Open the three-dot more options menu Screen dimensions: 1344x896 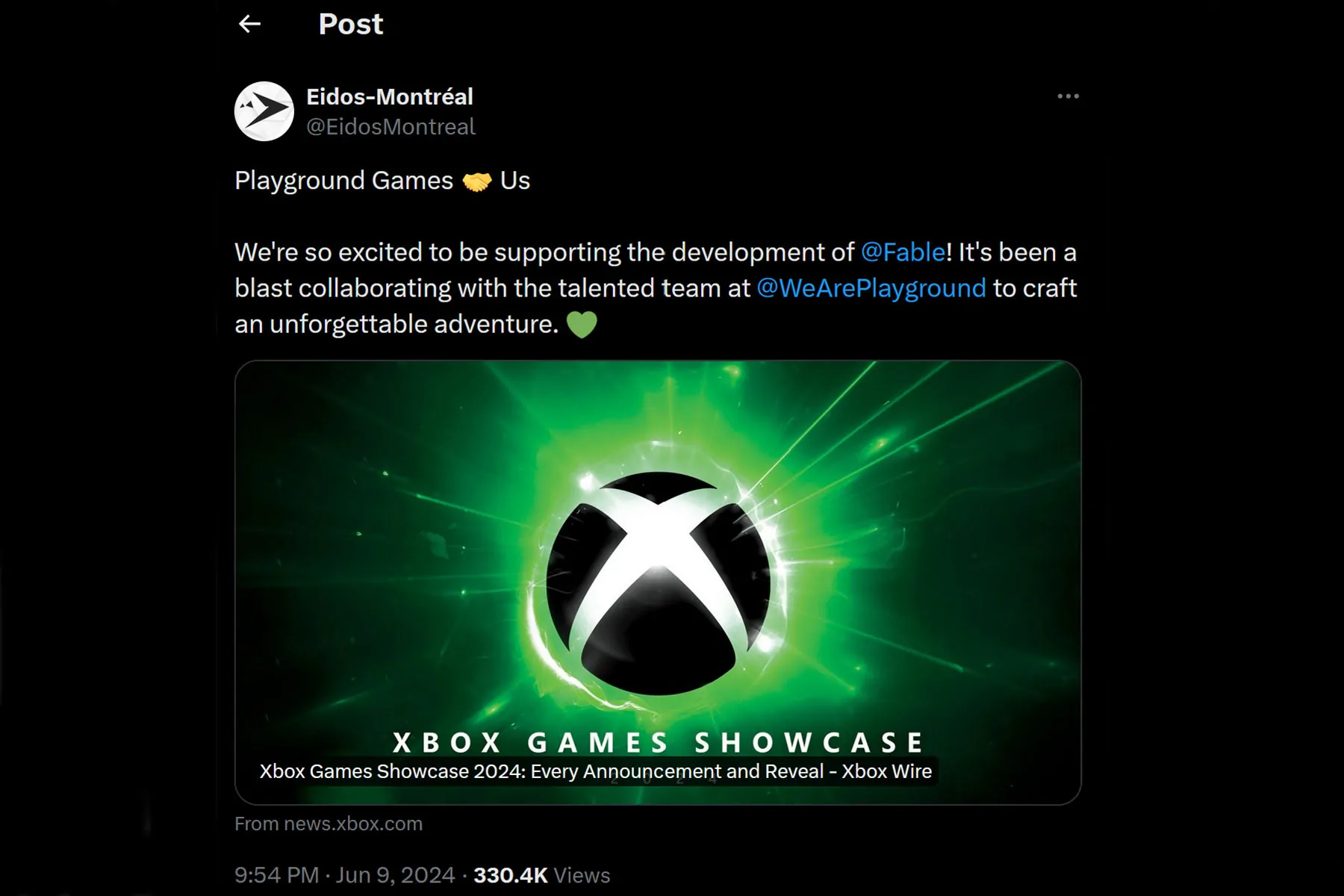(x=1068, y=96)
